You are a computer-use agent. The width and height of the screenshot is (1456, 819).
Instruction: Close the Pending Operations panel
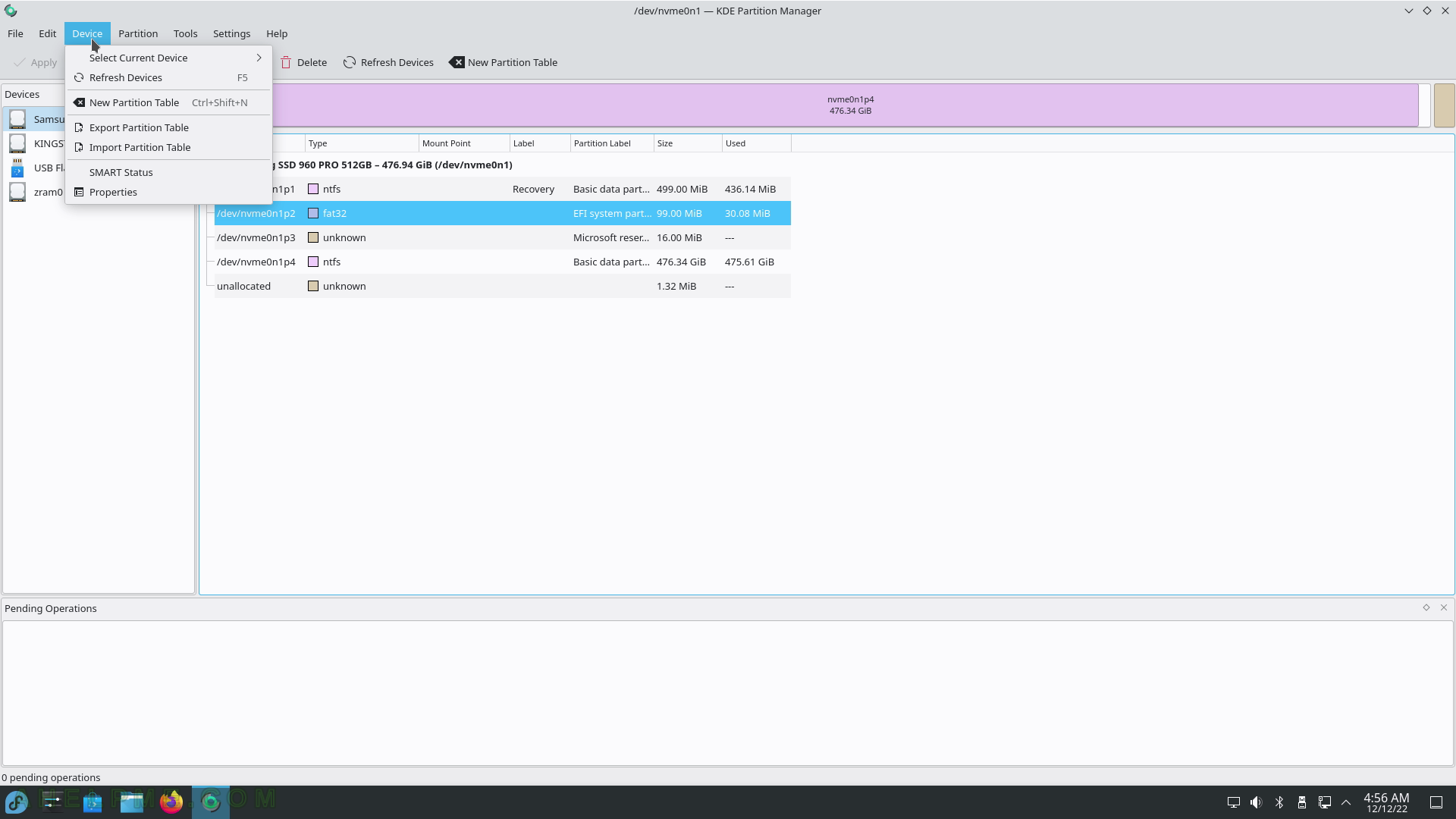tap(1444, 607)
